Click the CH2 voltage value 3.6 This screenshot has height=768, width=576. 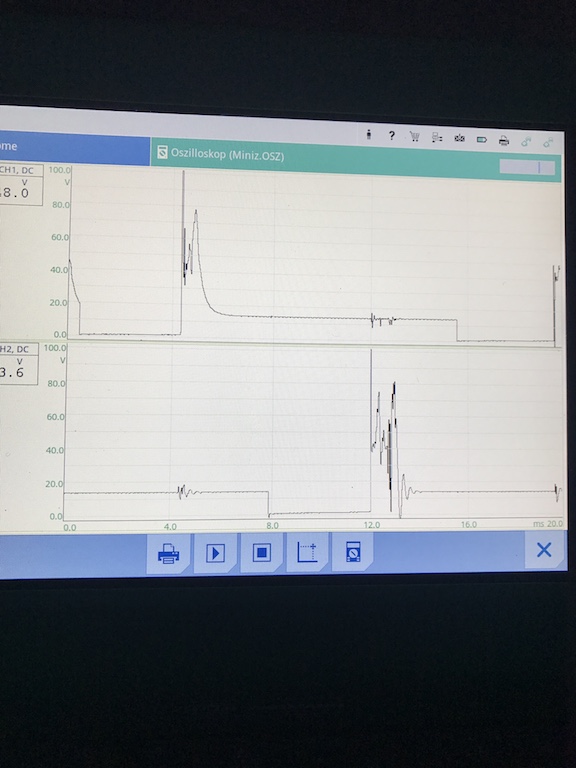(13, 372)
